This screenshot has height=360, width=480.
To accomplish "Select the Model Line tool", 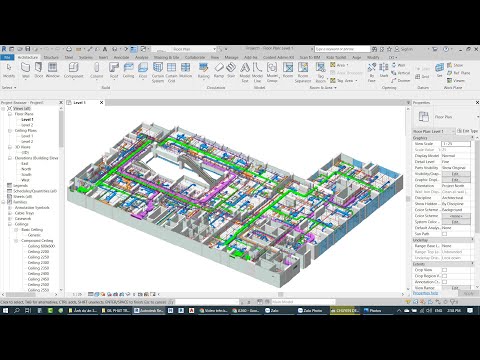I will pos(257,72).
